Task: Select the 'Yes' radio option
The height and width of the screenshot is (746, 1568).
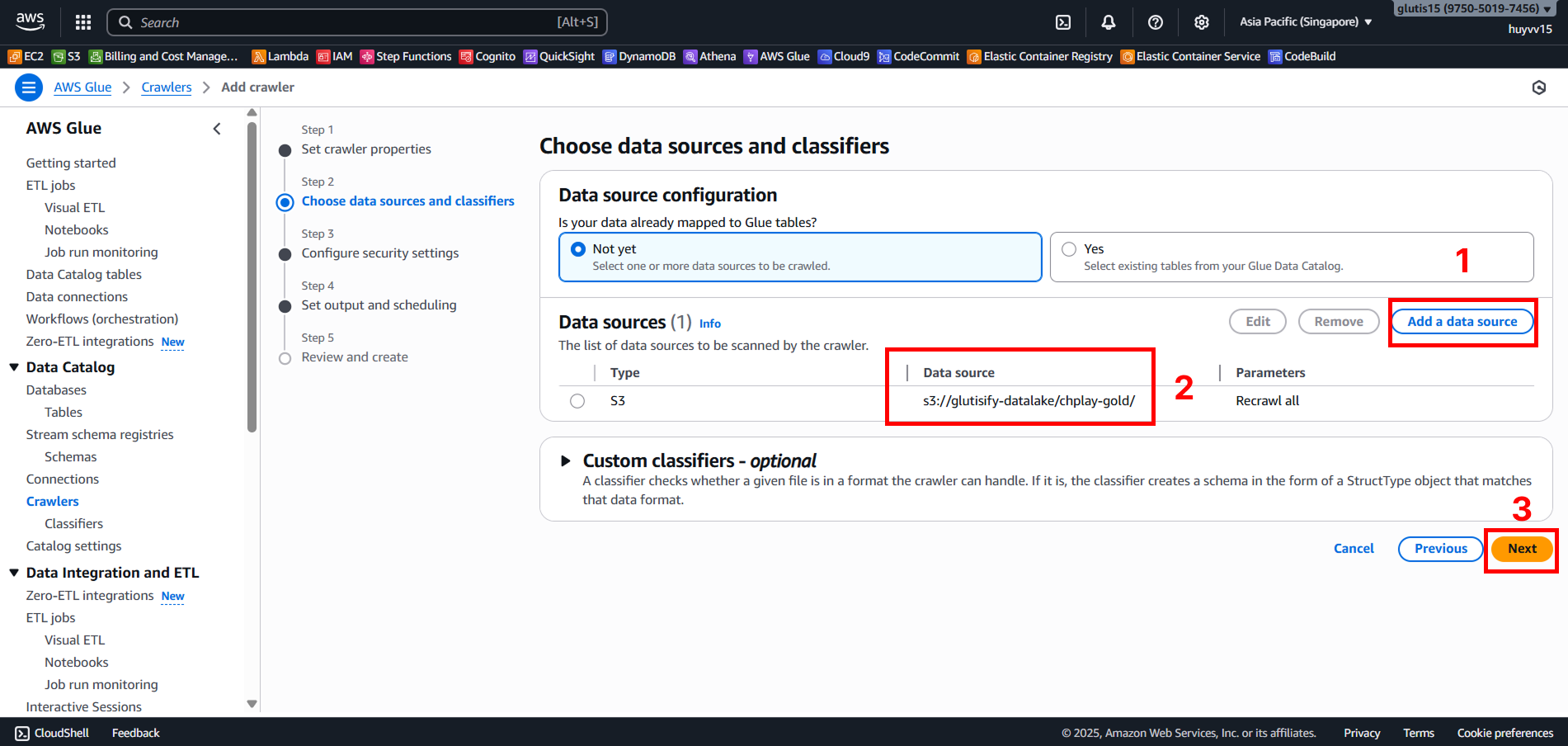Action: tap(1069, 249)
